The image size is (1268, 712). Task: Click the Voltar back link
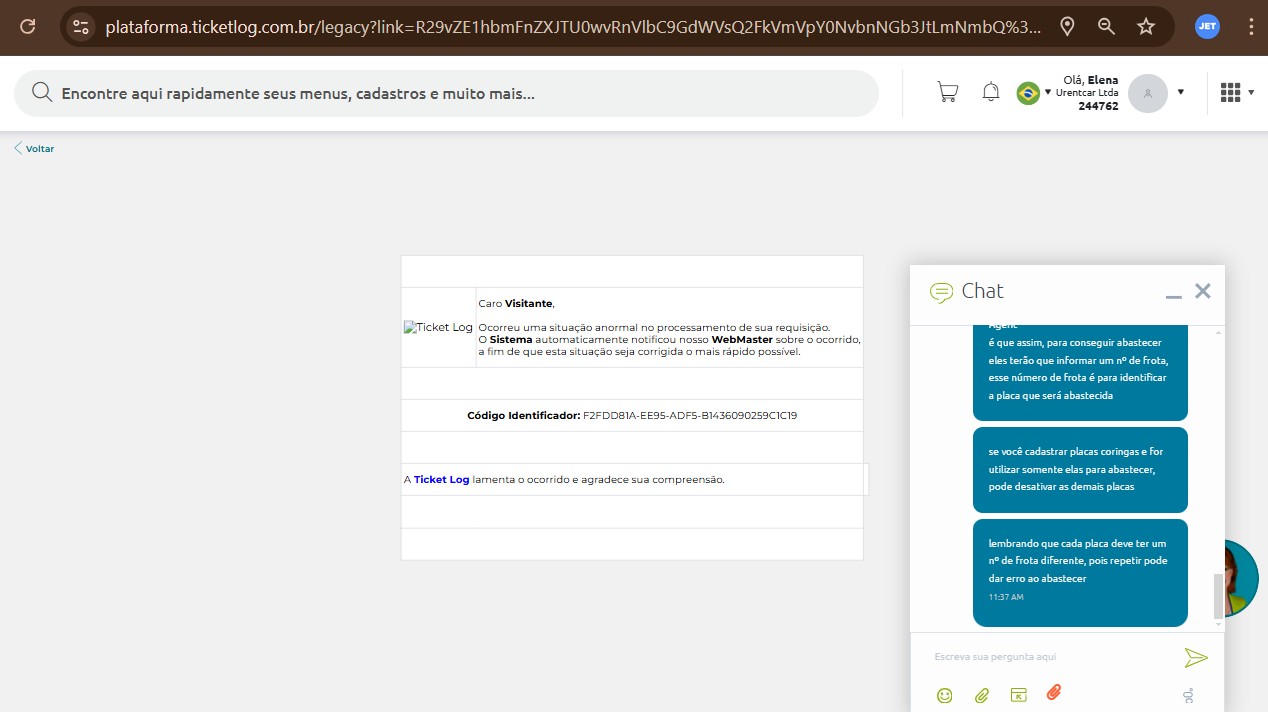(35, 149)
